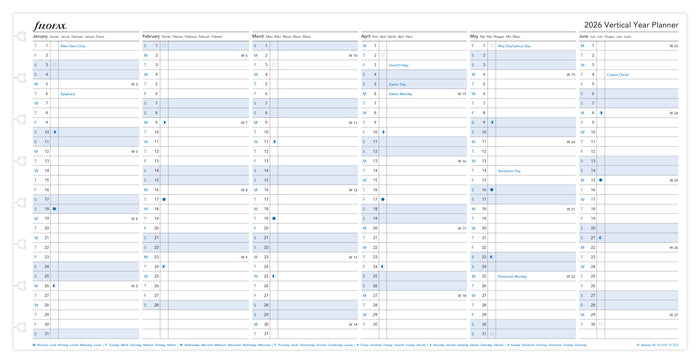
Task: Click the full moon symbol on April 2
Action: click(383, 55)
